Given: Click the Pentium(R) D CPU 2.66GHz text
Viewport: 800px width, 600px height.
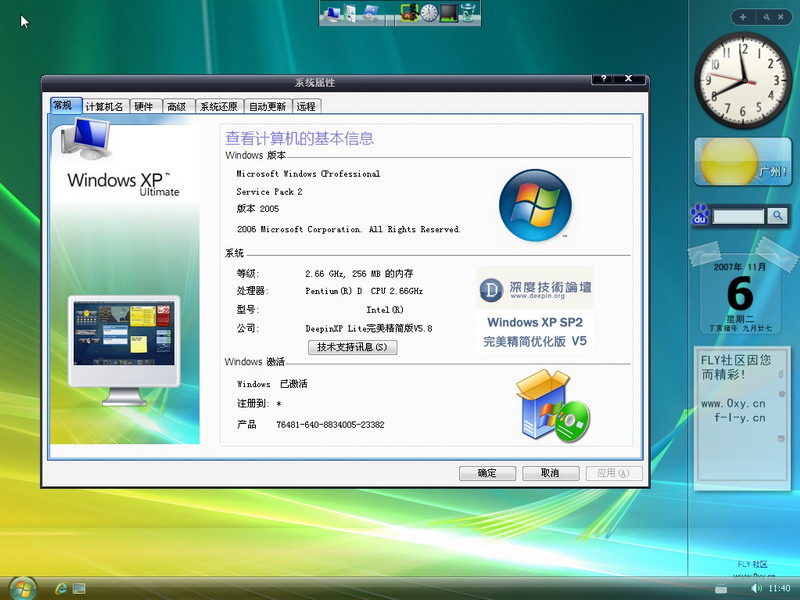Looking at the screenshot, I should (364, 291).
